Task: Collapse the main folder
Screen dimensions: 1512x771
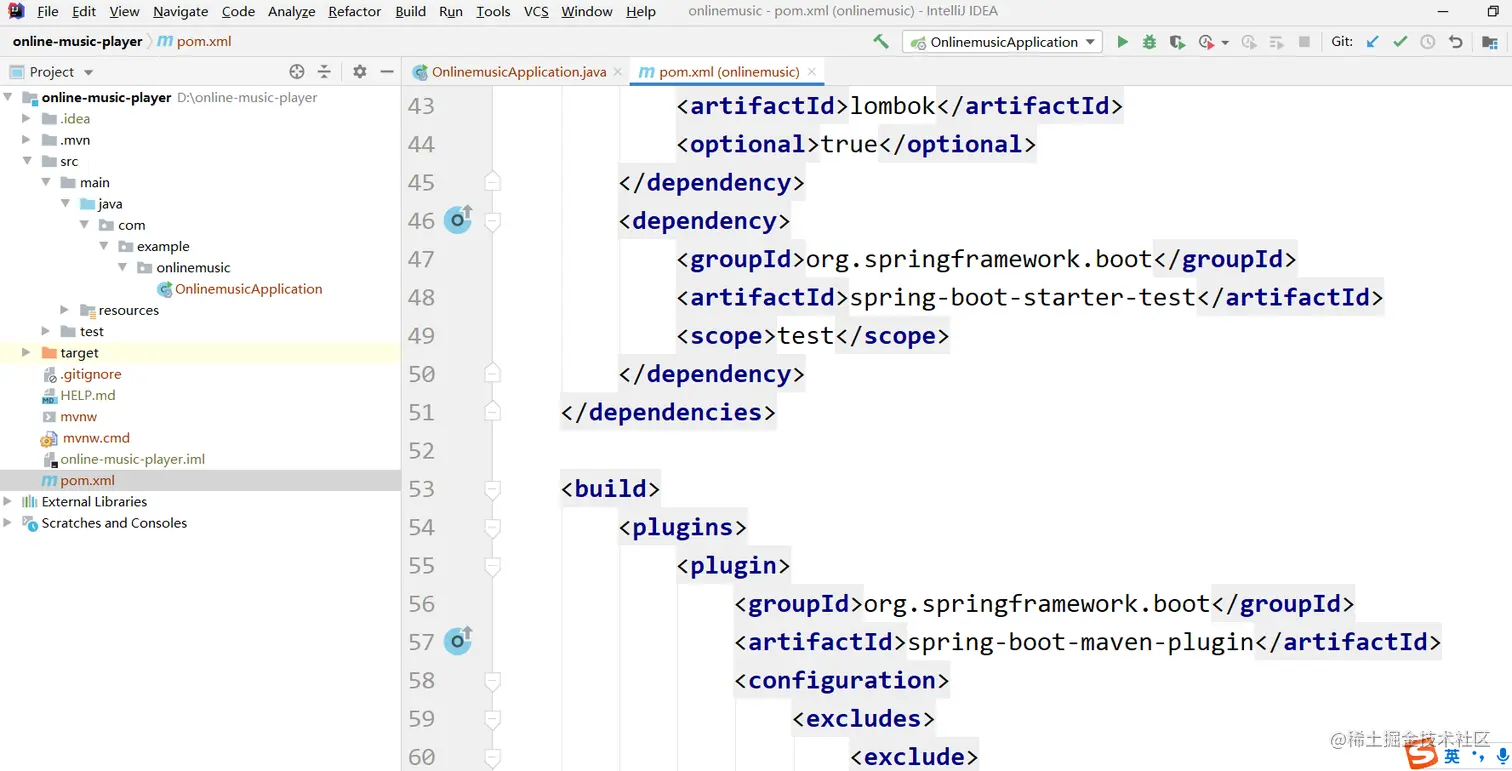Action: 47,182
